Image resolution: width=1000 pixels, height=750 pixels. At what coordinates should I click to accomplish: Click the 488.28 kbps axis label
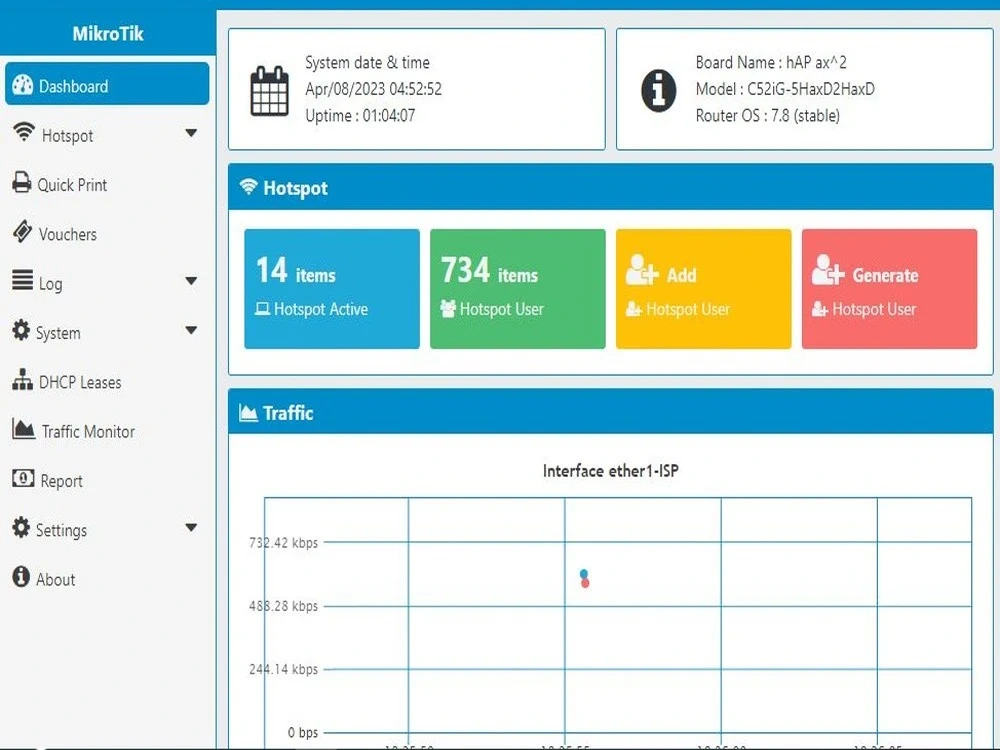pos(283,606)
